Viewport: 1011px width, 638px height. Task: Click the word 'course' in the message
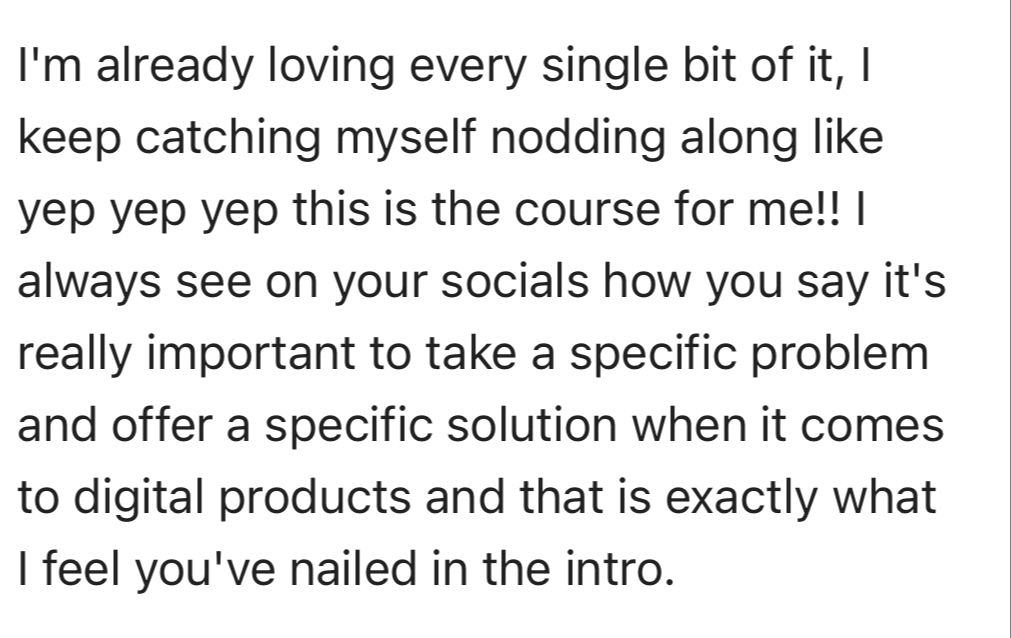tap(587, 212)
